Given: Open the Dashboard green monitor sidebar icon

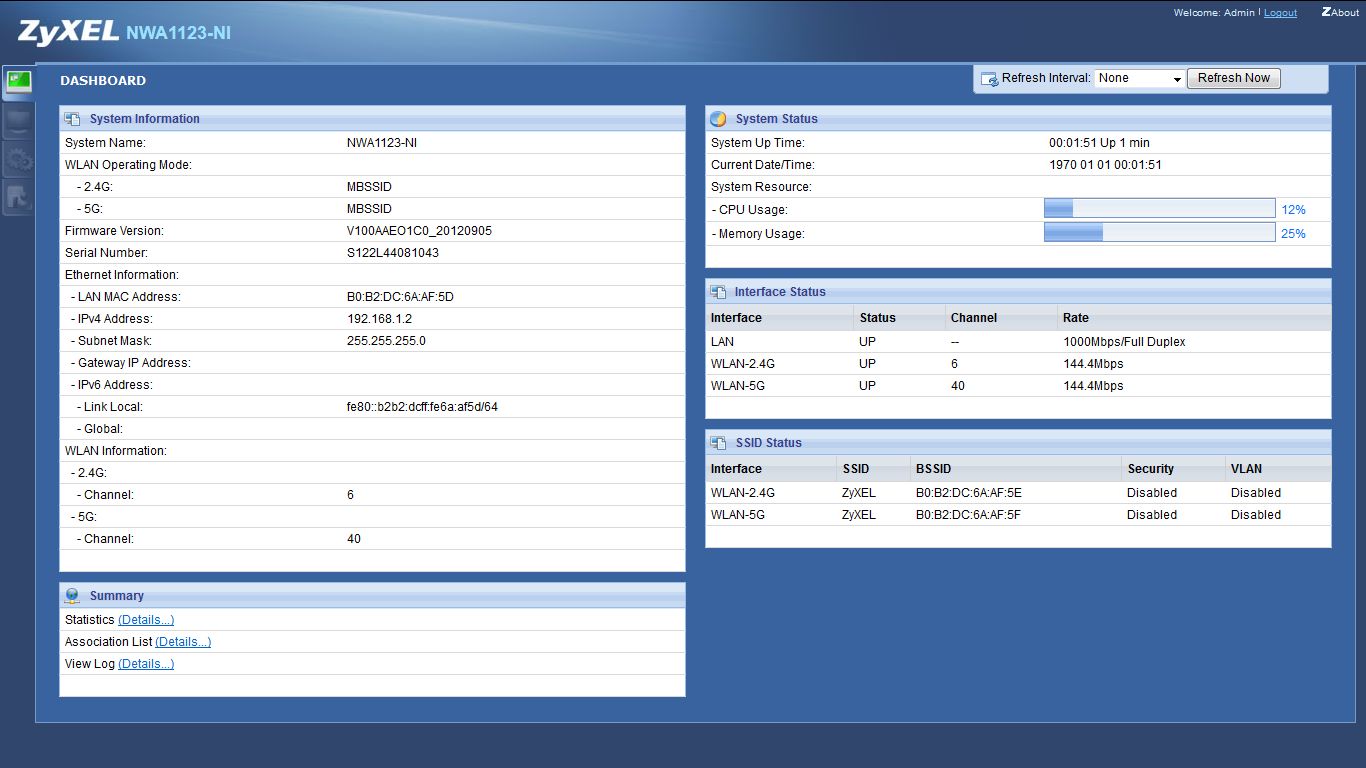Looking at the screenshot, I should pyautogui.click(x=18, y=82).
